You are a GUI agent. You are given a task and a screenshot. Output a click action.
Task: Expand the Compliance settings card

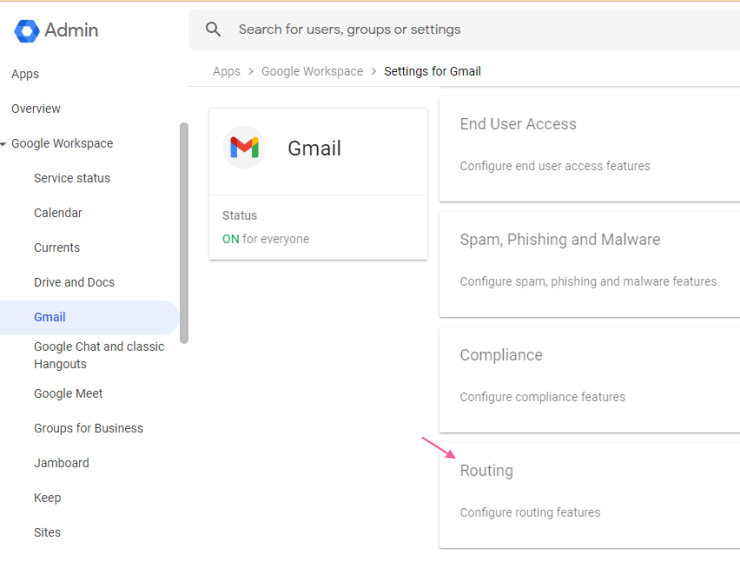coord(589,380)
